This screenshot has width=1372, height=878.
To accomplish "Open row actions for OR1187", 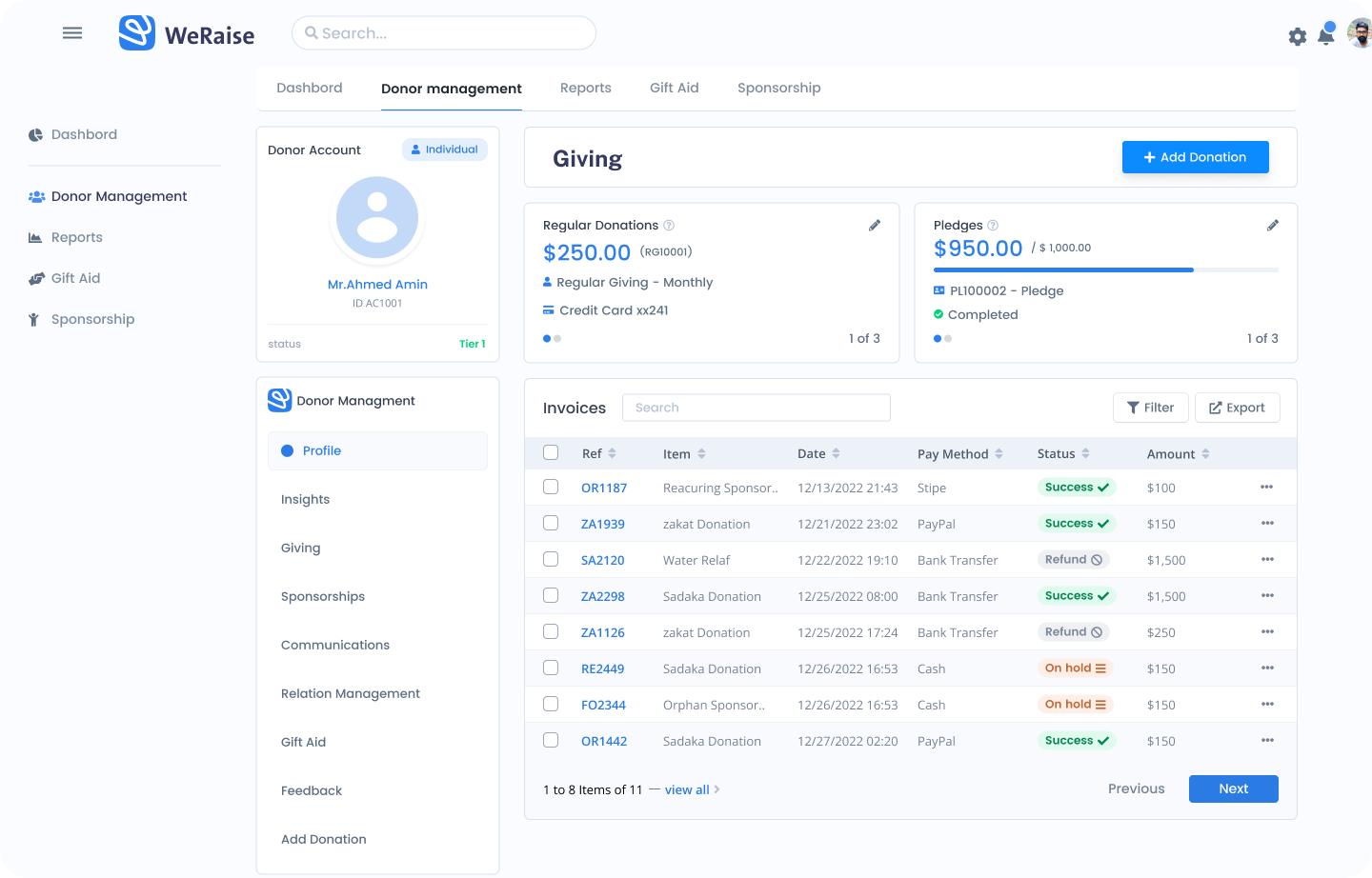I will tap(1267, 488).
